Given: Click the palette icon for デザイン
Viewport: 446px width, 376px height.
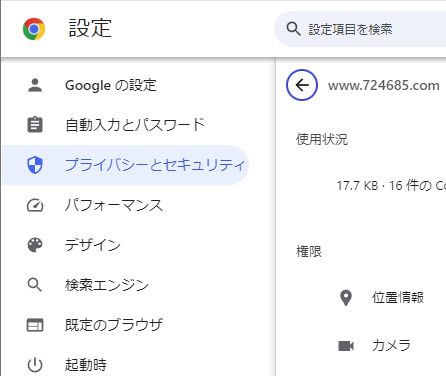Looking at the screenshot, I should click(x=35, y=245).
